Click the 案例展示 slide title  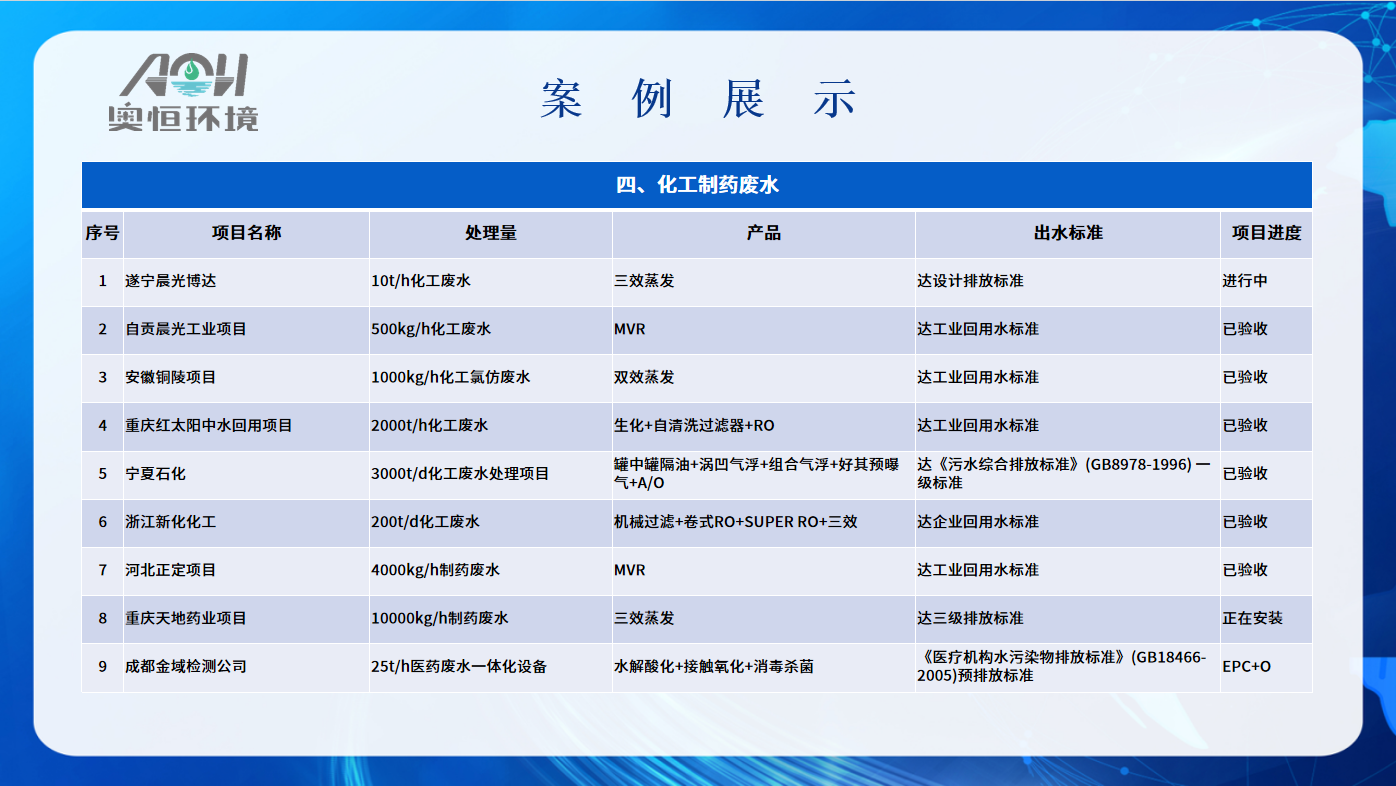[698, 100]
